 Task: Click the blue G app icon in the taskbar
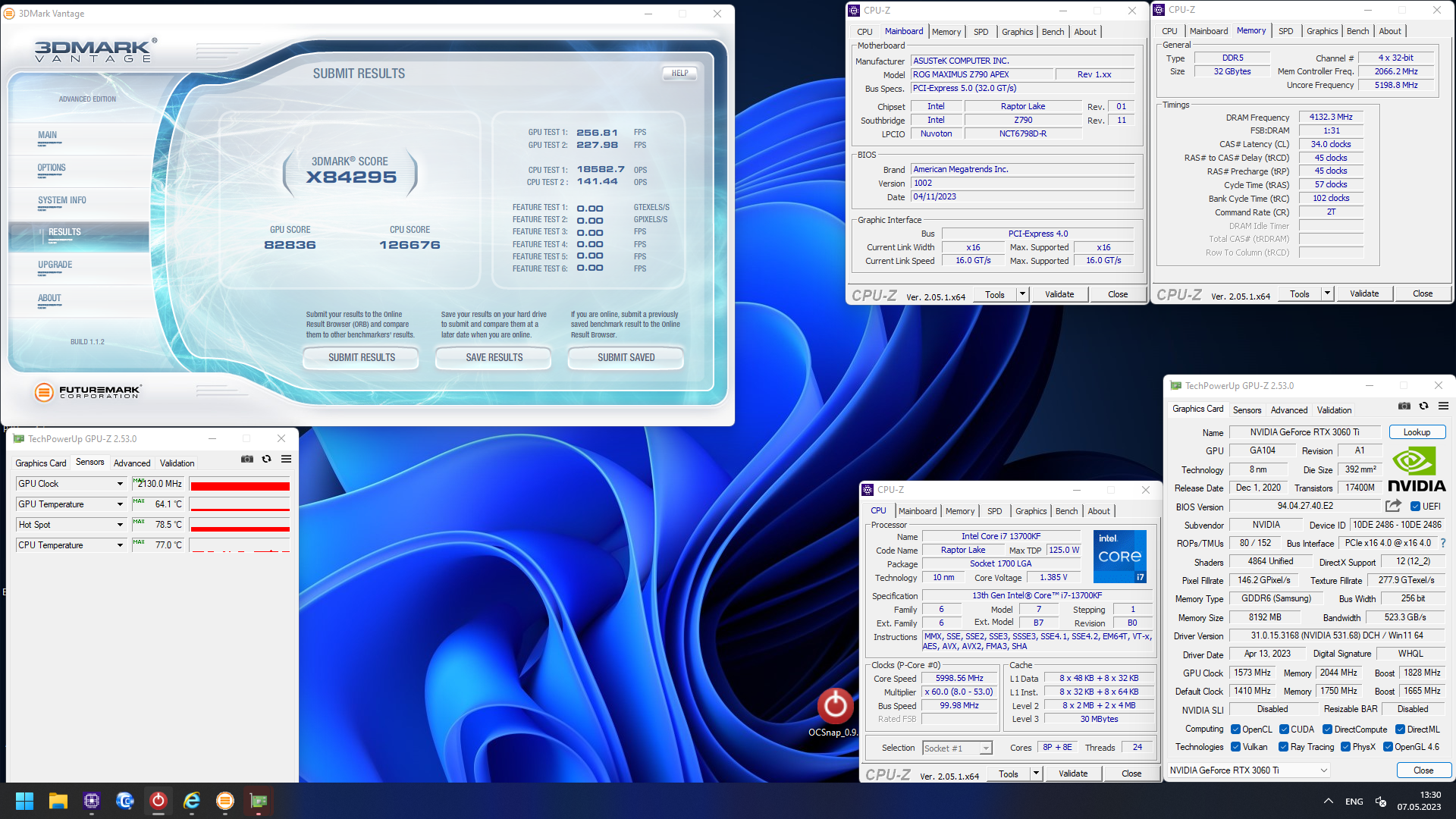pyautogui.click(x=125, y=801)
